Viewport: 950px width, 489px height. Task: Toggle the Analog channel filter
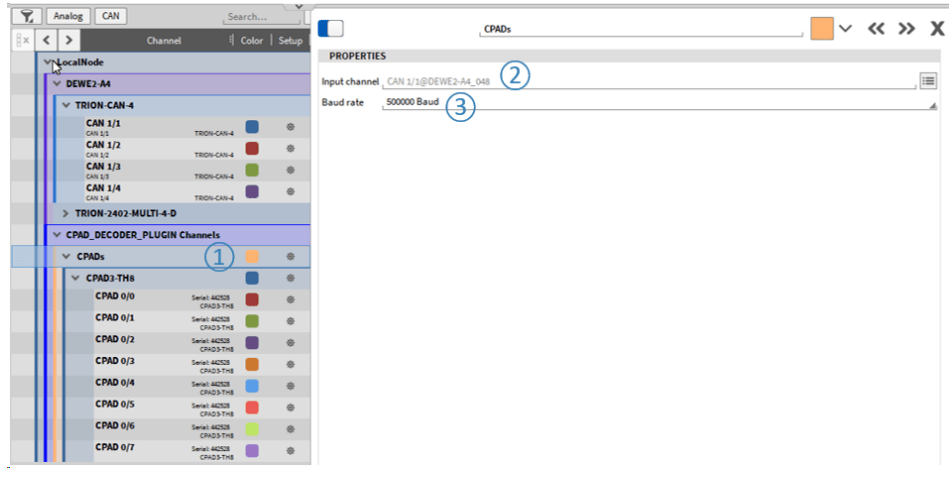68,16
